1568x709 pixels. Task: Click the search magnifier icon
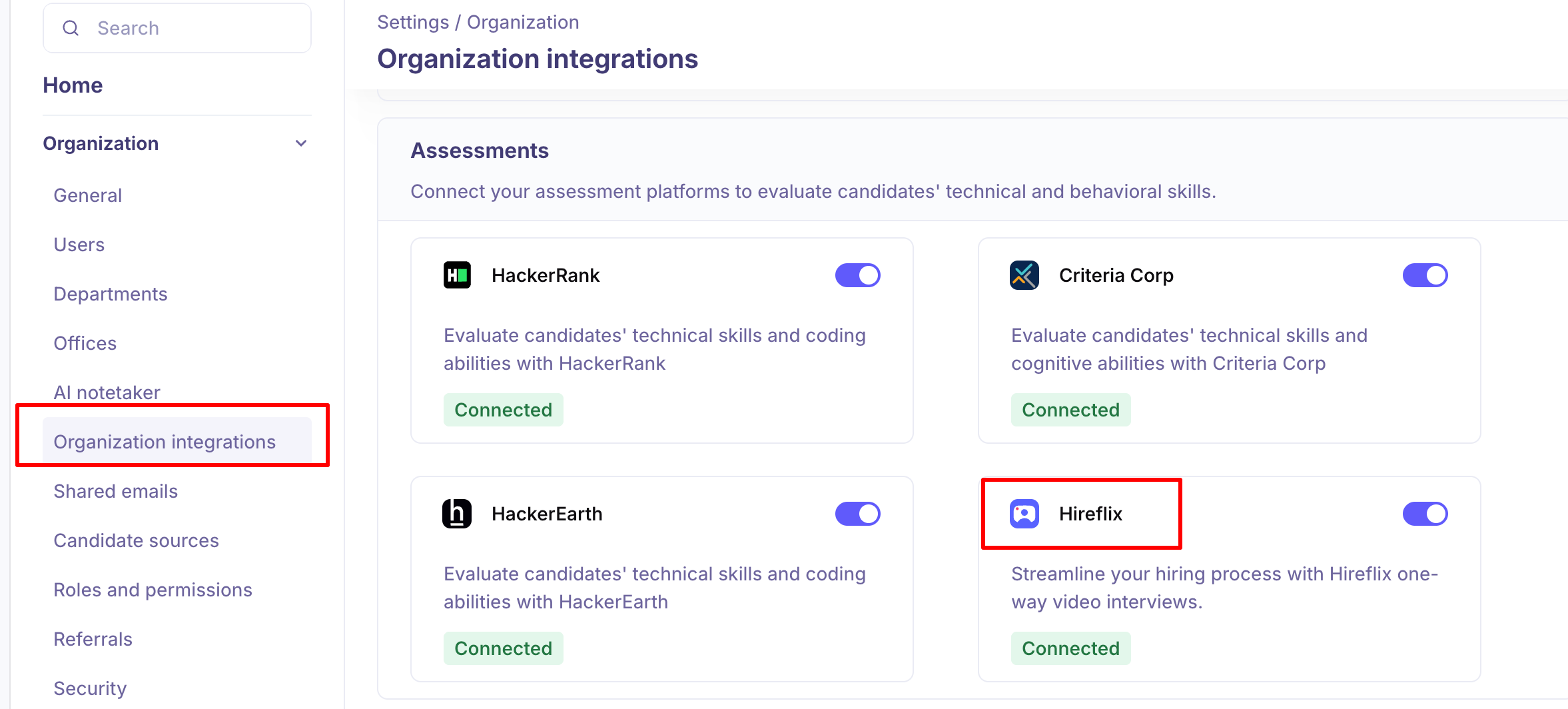pos(71,28)
